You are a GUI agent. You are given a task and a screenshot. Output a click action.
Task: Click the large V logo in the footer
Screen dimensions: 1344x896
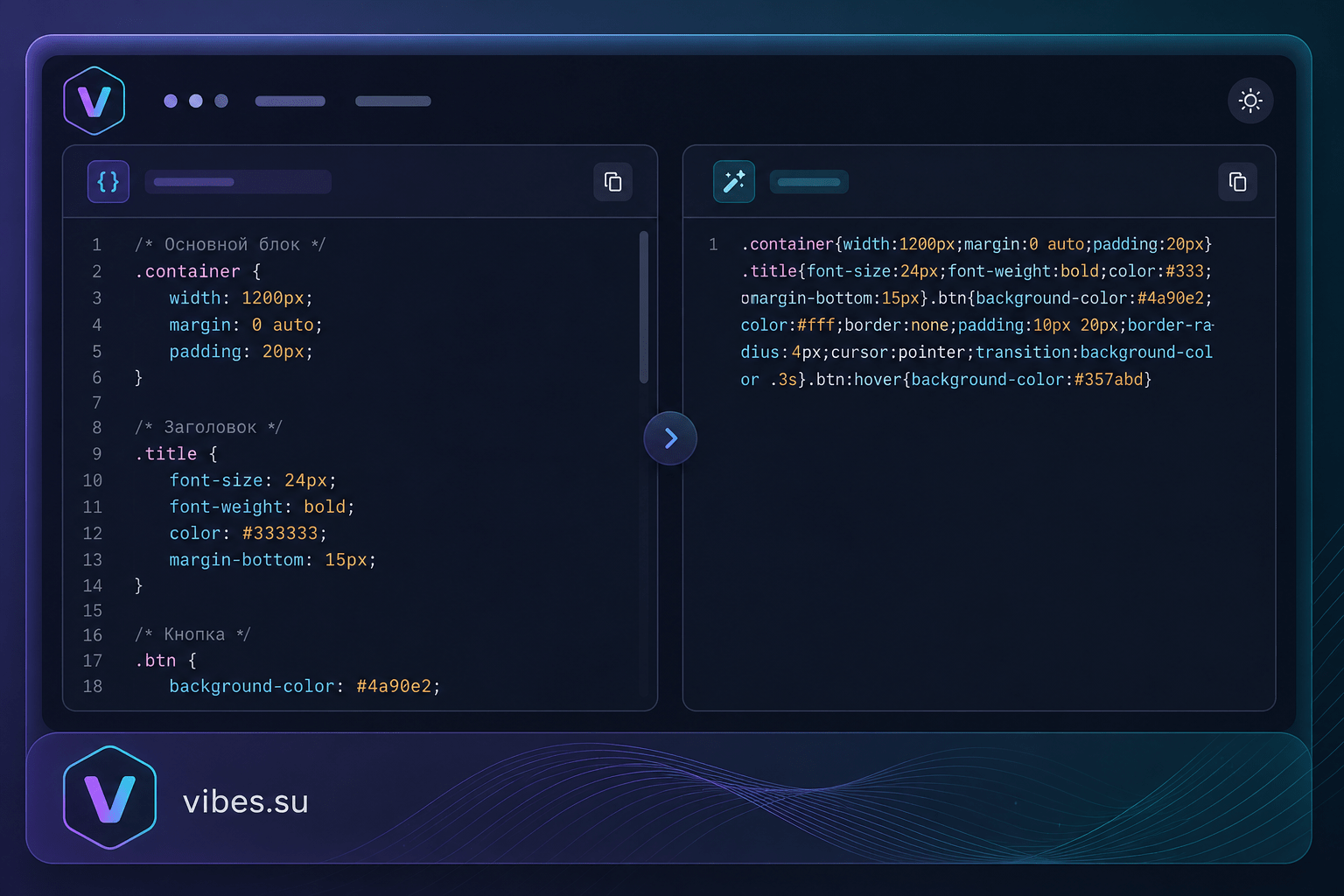tap(110, 798)
